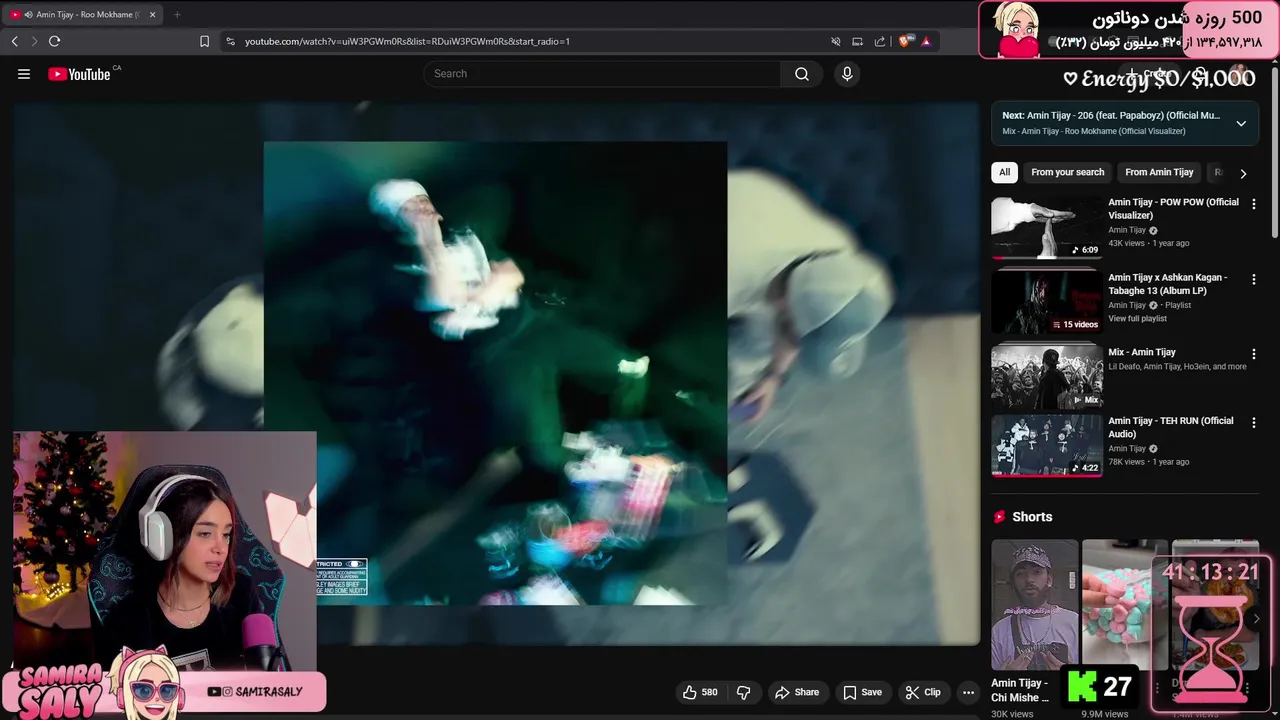Screen dimensions: 1280x720
Task: Show more filter chips with the arrow
Action: (1243, 173)
